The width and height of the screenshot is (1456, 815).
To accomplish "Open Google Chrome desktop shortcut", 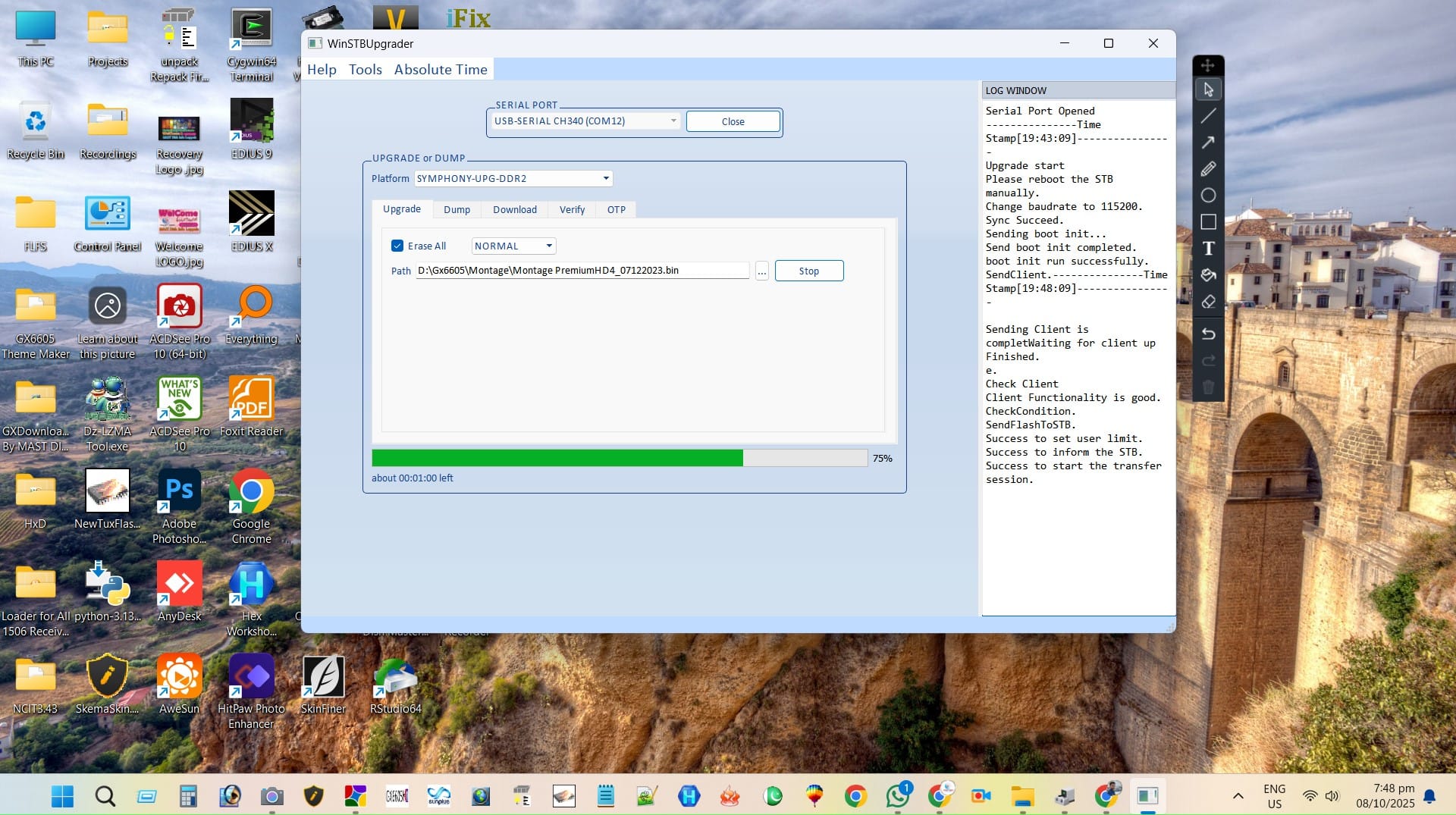I will (x=251, y=493).
